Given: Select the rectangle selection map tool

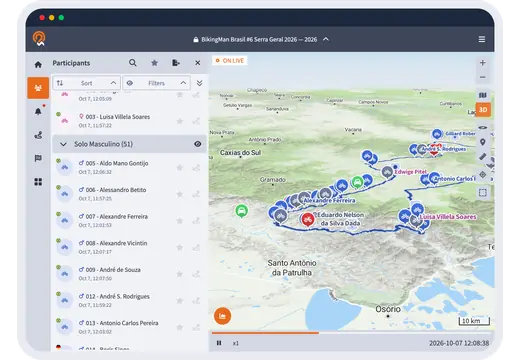Looking at the screenshot, I should (483, 193).
